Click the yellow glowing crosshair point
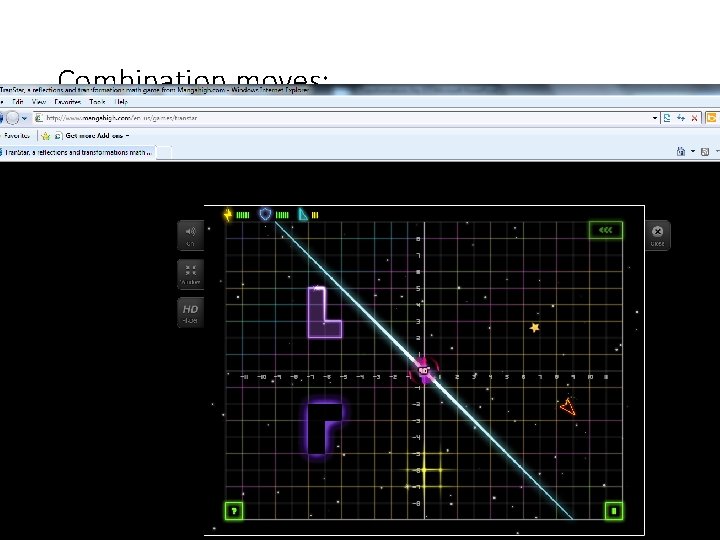The width and height of the screenshot is (720, 540). tap(425, 470)
